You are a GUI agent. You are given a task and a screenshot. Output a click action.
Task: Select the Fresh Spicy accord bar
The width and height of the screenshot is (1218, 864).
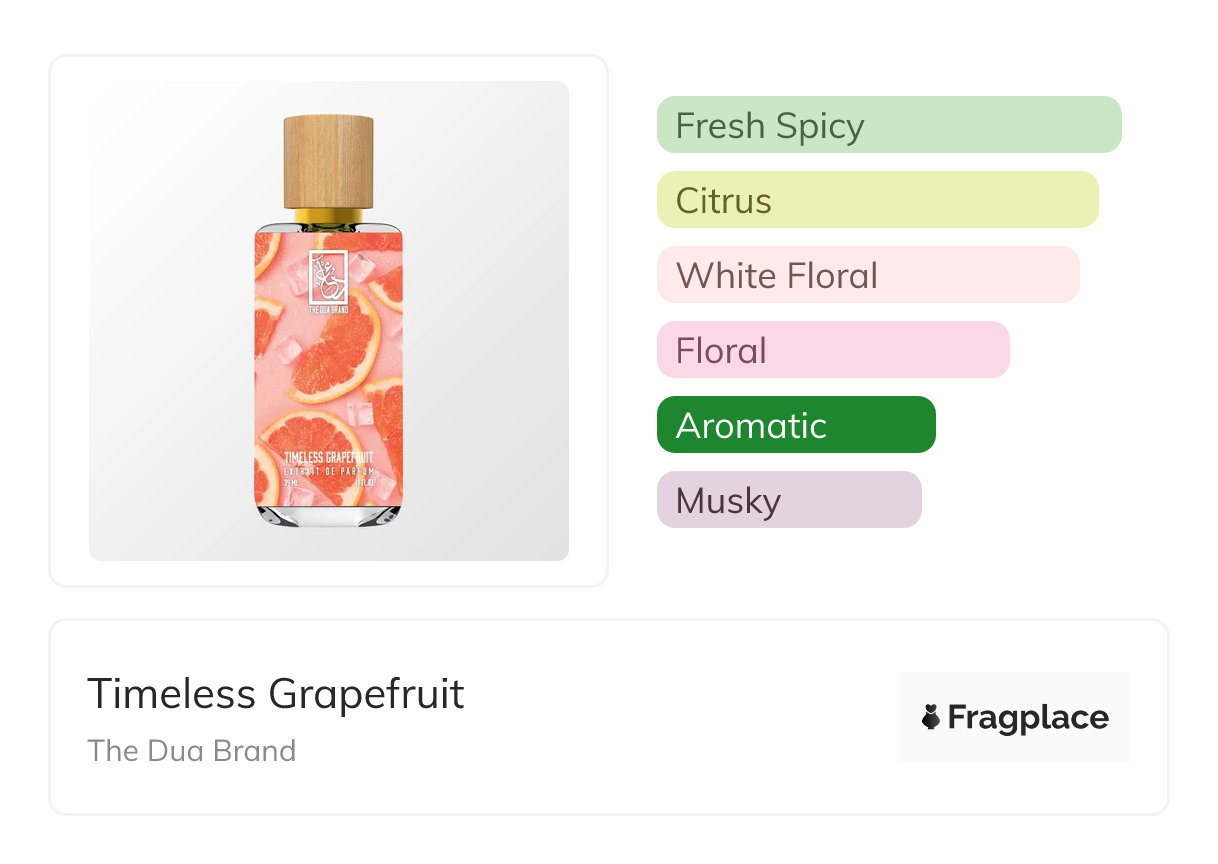888,125
